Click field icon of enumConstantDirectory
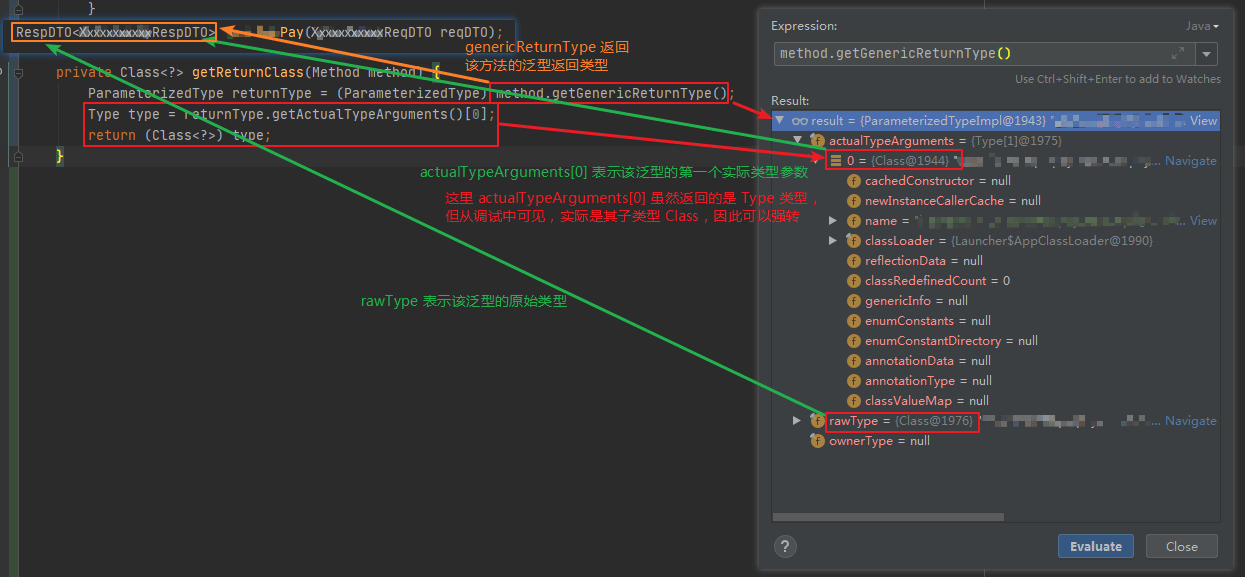Image resolution: width=1245 pixels, height=577 pixels. pos(853,341)
